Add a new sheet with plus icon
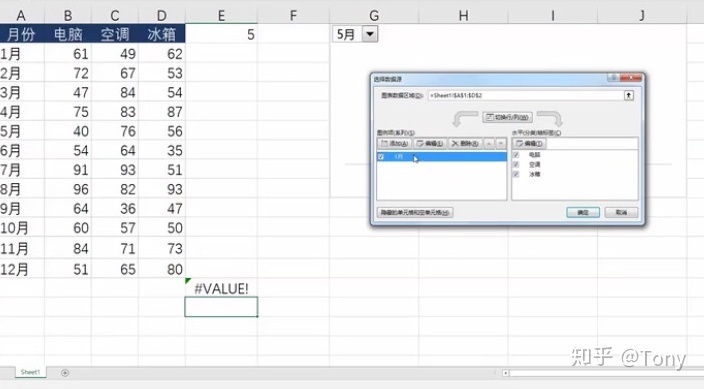The image size is (704, 389). tap(65, 373)
